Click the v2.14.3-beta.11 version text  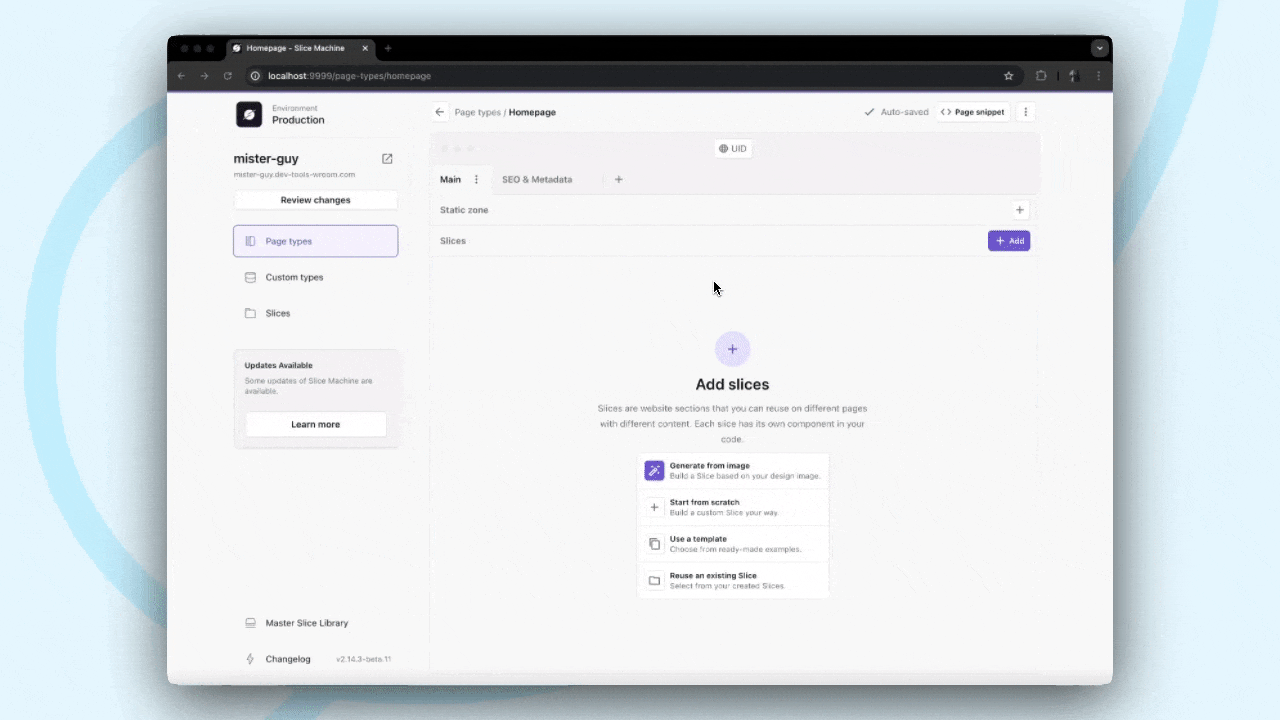point(363,660)
